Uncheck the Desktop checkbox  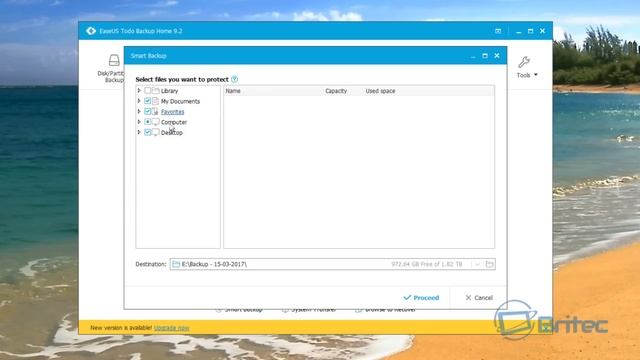[x=148, y=132]
